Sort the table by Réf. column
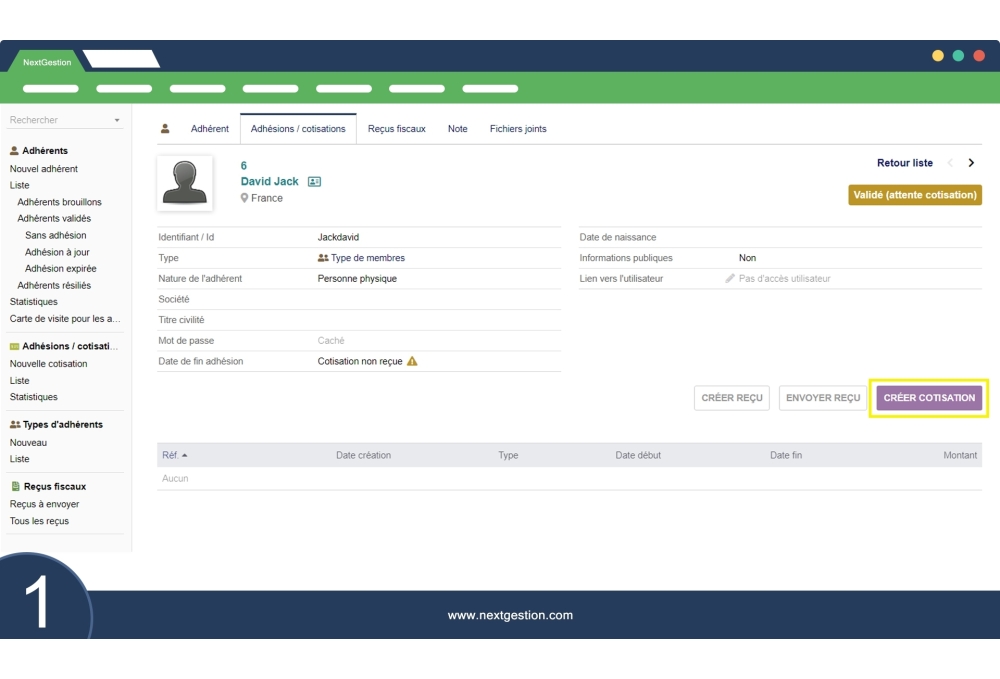Screen dimensions: 1000x679 tap(174, 455)
